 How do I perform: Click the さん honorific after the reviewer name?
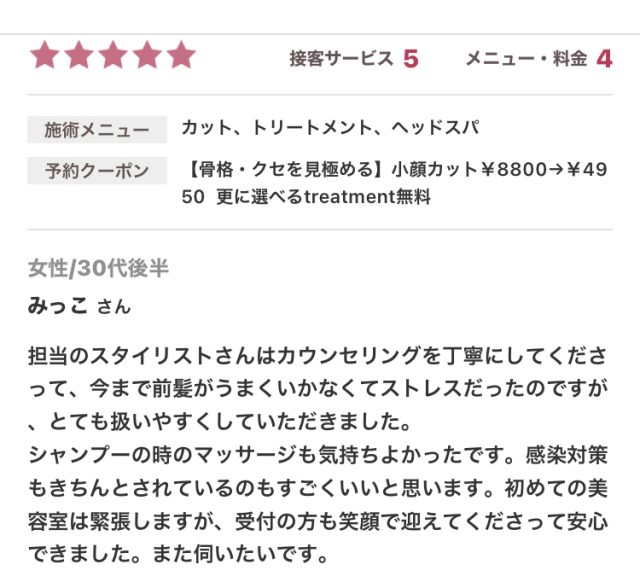114,308
